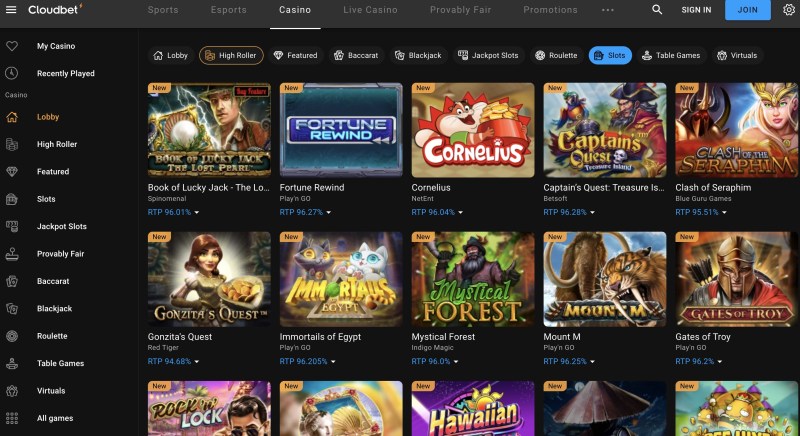Viewport: 800px width, 436px height.
Task: Select the Virtuals filter chip
Action: 738,56
